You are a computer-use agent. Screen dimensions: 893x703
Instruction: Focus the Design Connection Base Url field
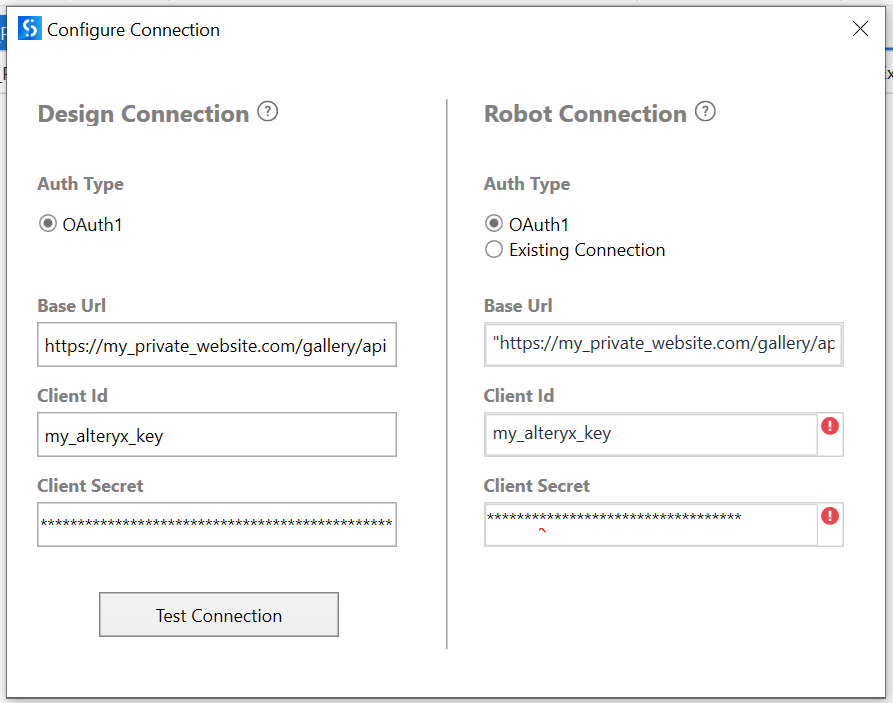point(216,345)
